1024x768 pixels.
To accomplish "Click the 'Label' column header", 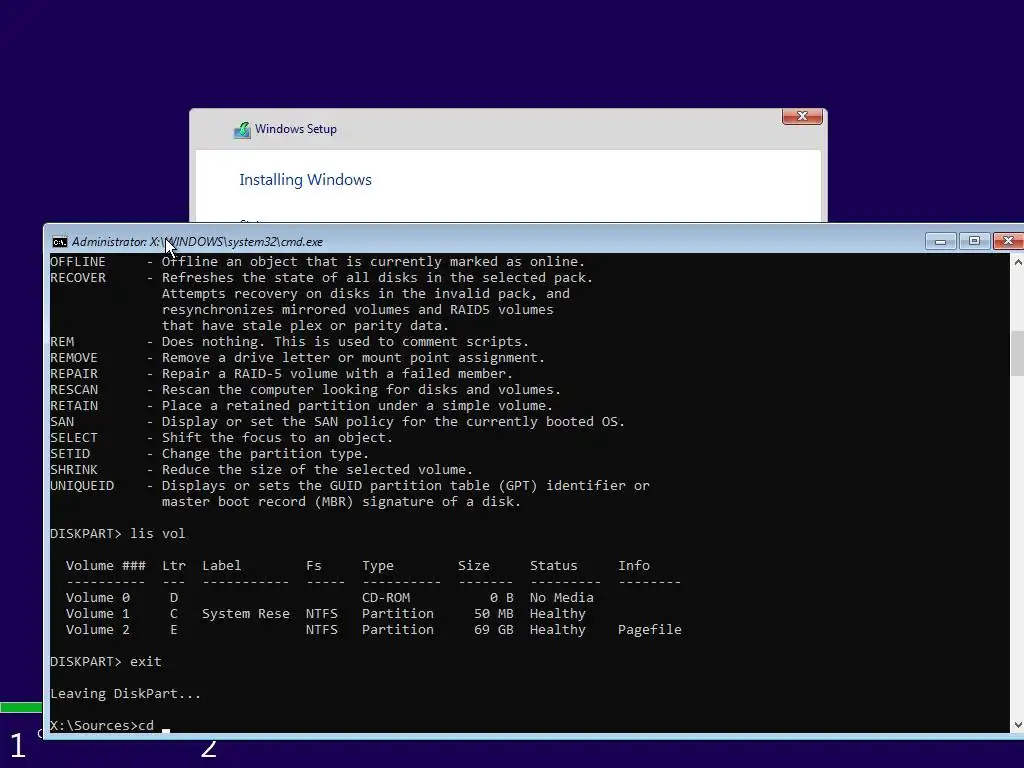I will [x=221, y=566].
